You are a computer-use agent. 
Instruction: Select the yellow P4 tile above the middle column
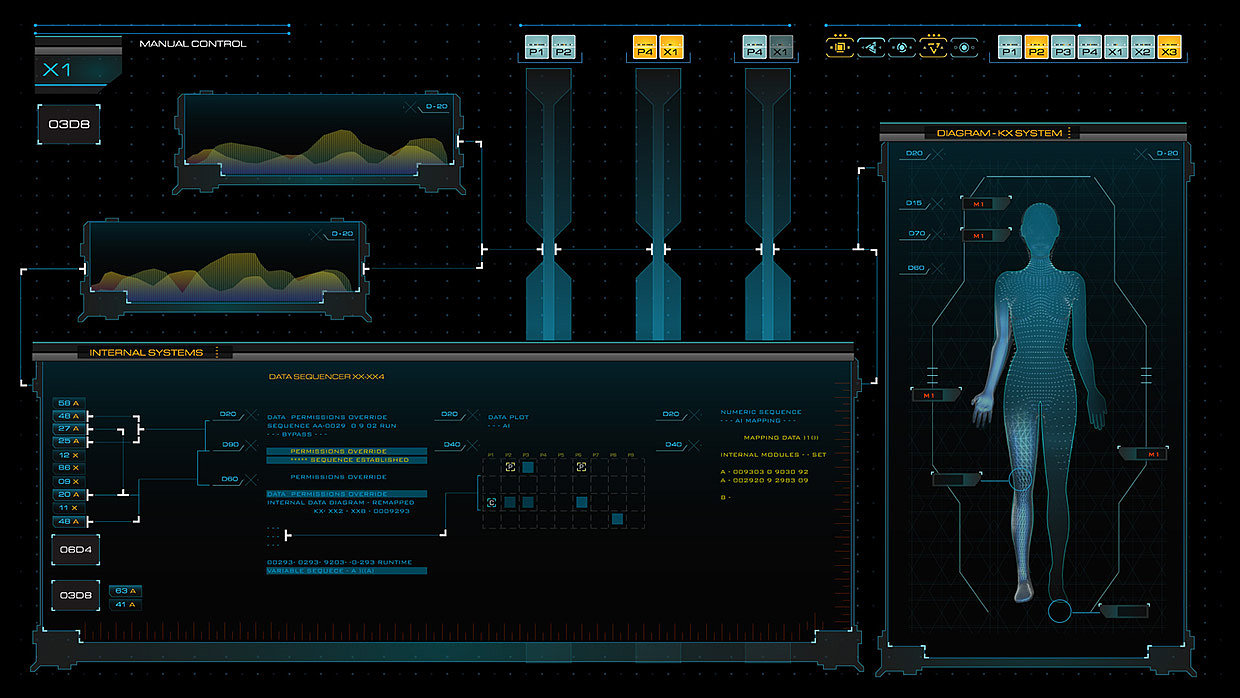(645, 47)
